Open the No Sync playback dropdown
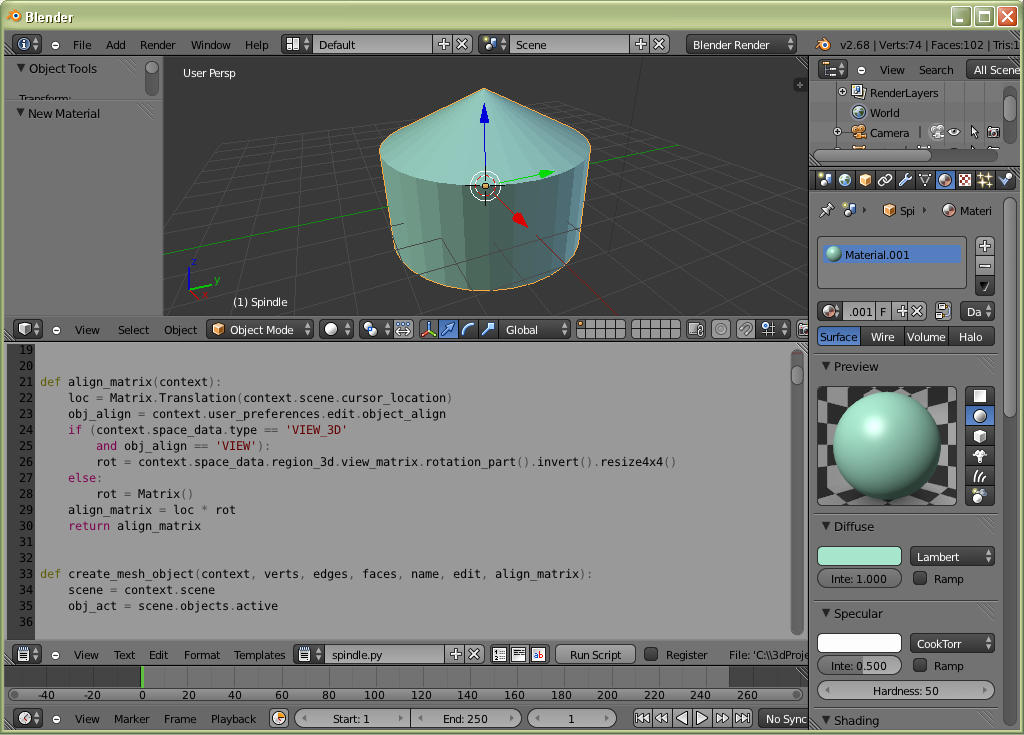 pos(784,718)
